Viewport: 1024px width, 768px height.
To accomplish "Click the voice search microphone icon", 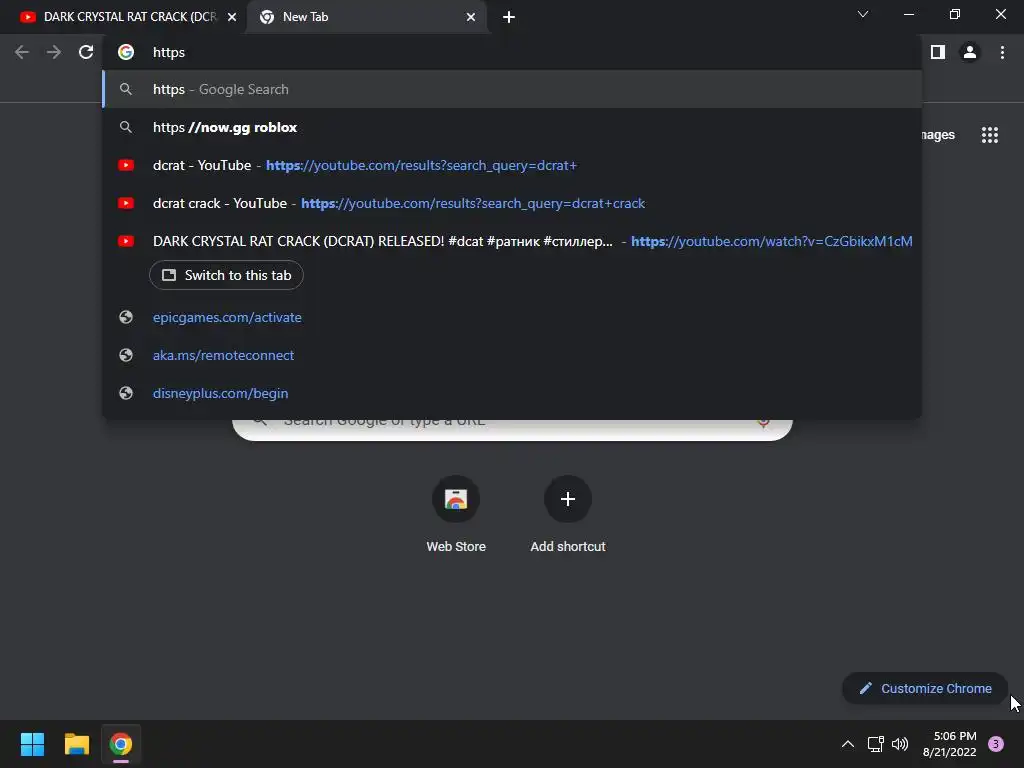I will 763,423.
